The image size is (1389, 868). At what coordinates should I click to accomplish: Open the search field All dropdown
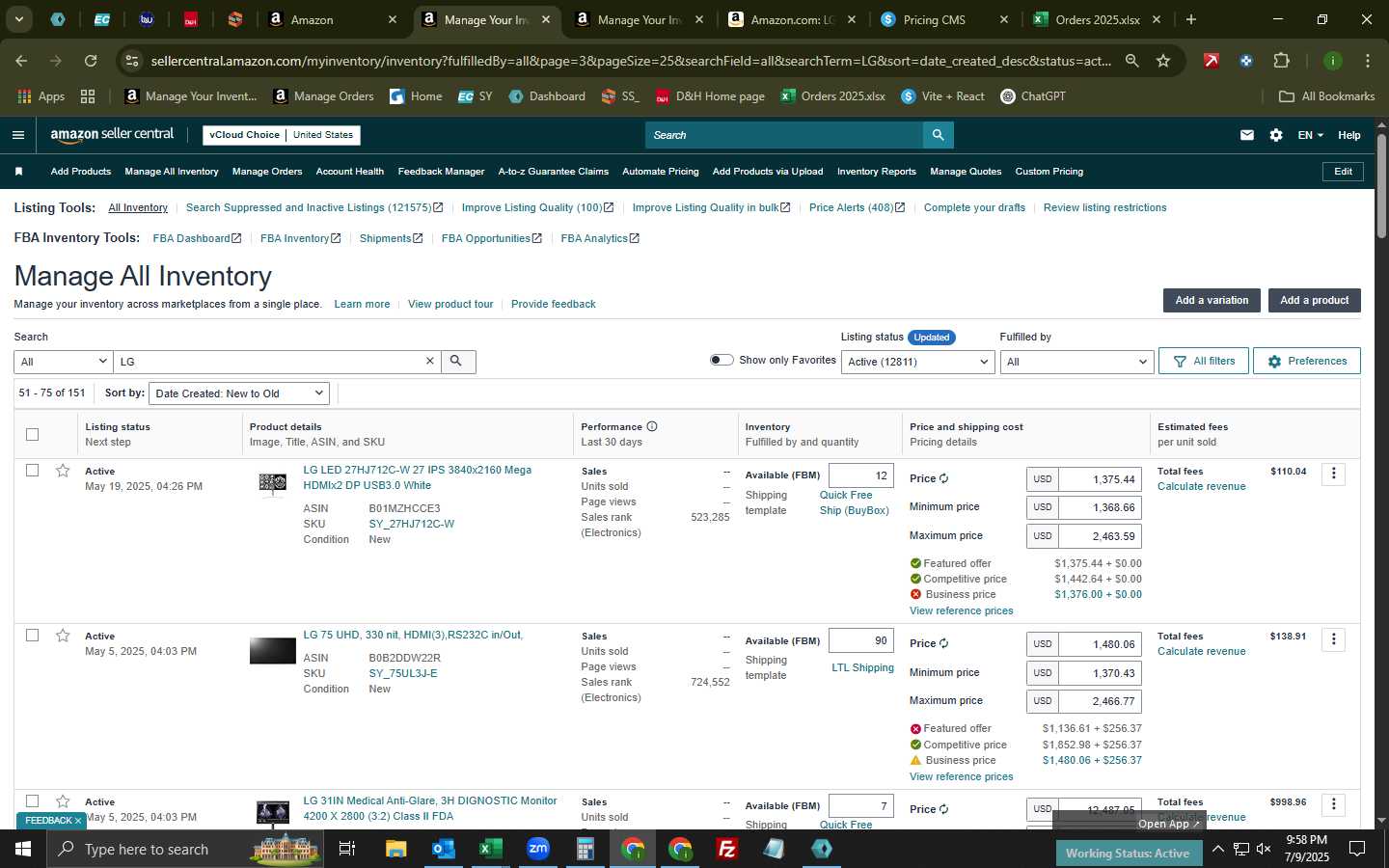(x=64, y=362)
